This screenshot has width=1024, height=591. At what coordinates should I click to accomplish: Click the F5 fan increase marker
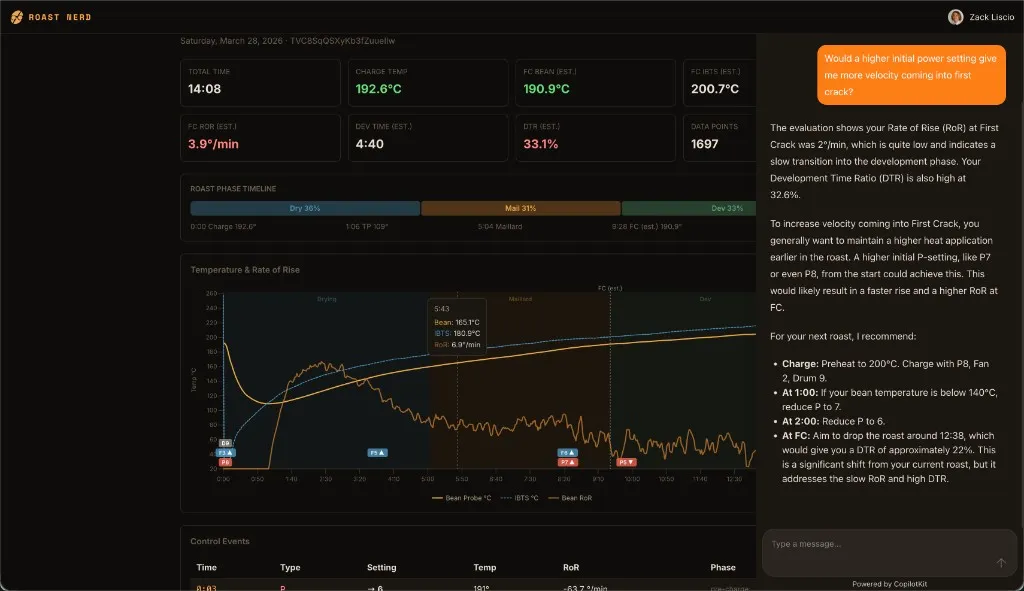pyautogui.click(x=377, y=452)
